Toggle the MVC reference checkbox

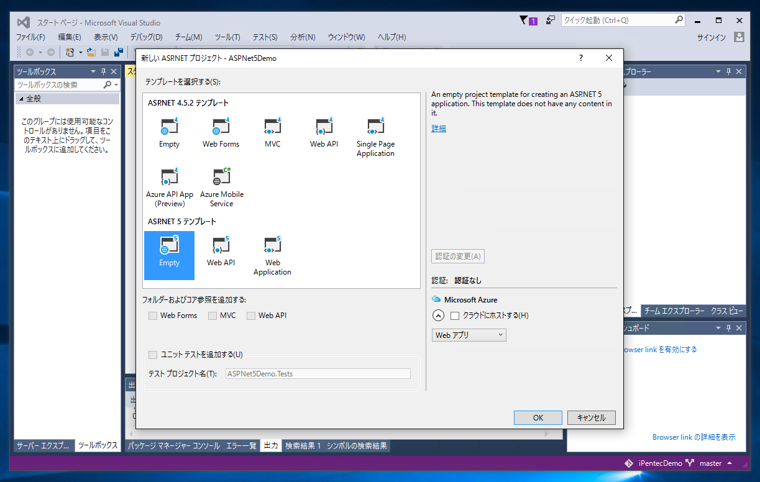point(212,316)
